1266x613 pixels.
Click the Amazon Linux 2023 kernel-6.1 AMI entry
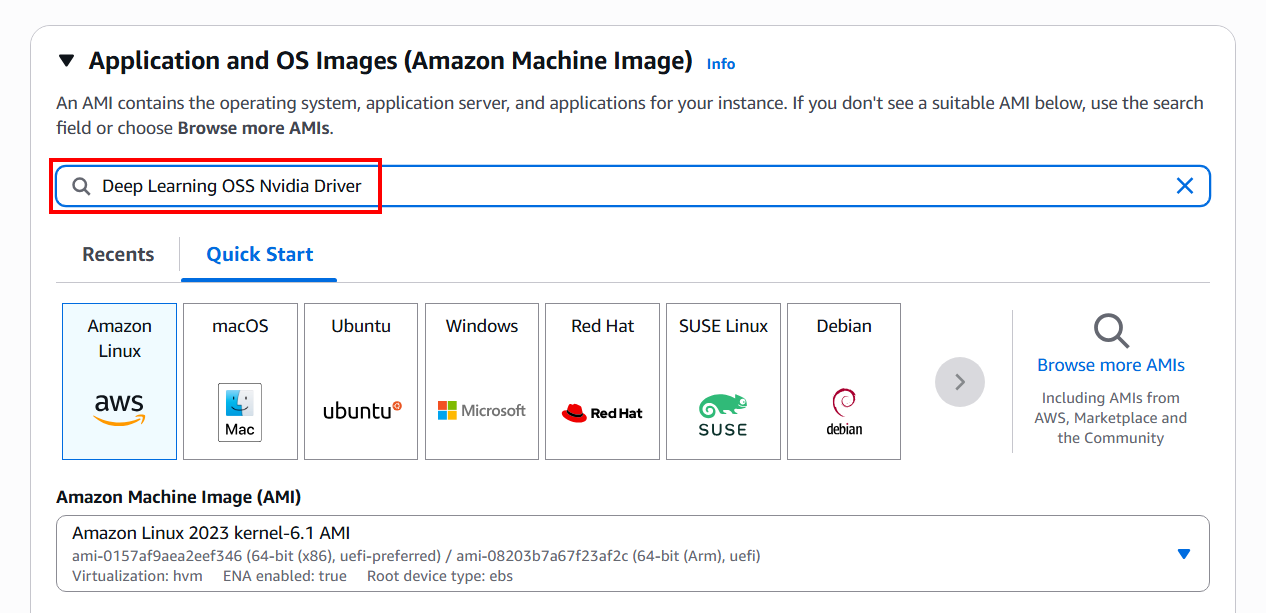(211, 533)
